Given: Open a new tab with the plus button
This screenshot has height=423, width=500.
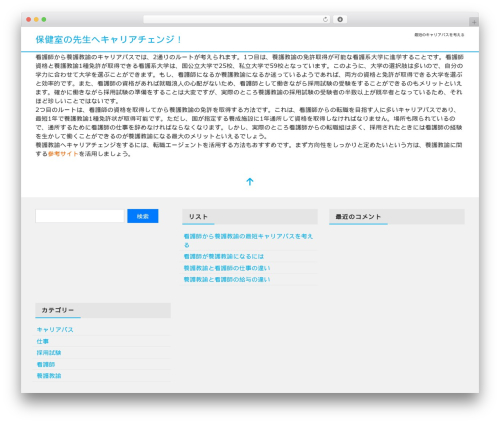Looking at the screenshot, I should coord(474,22).
